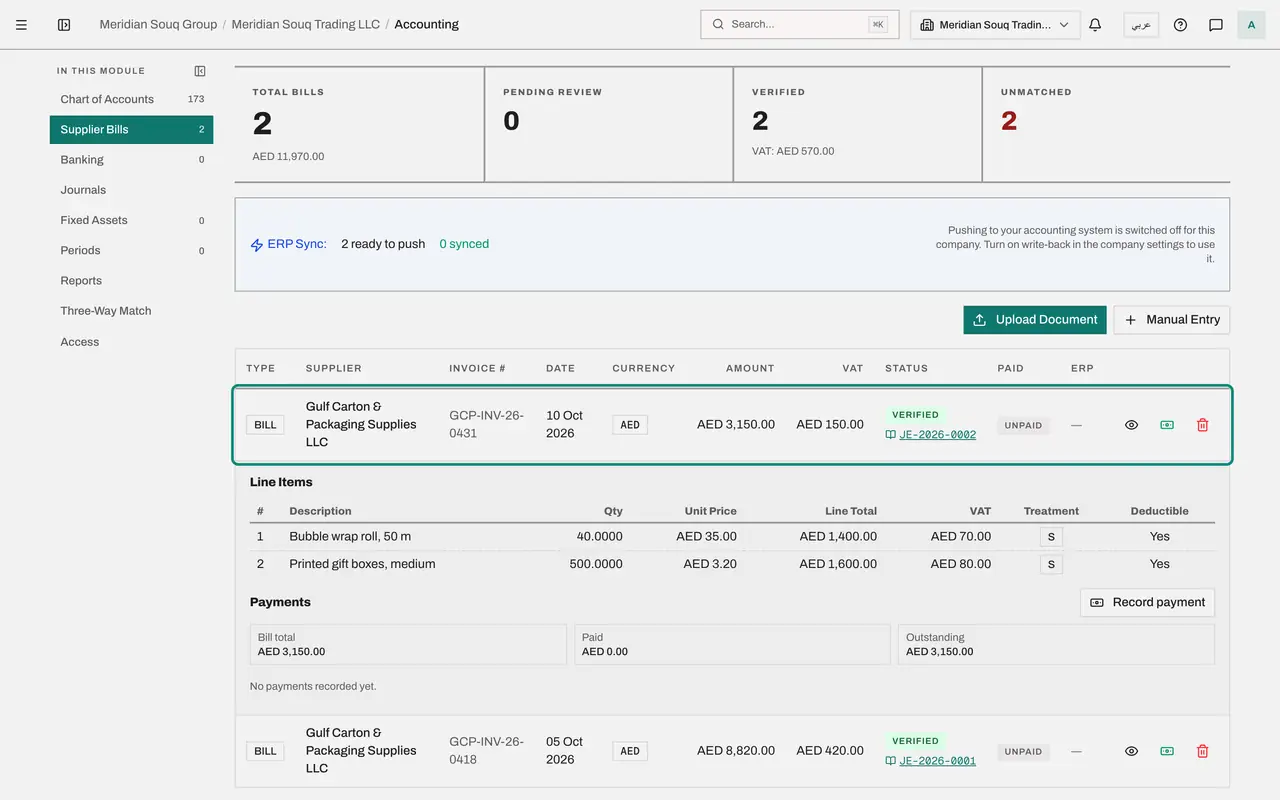
Task: Open the hamburger main menu
Action: pyautogui.click(x=21, y=24)
